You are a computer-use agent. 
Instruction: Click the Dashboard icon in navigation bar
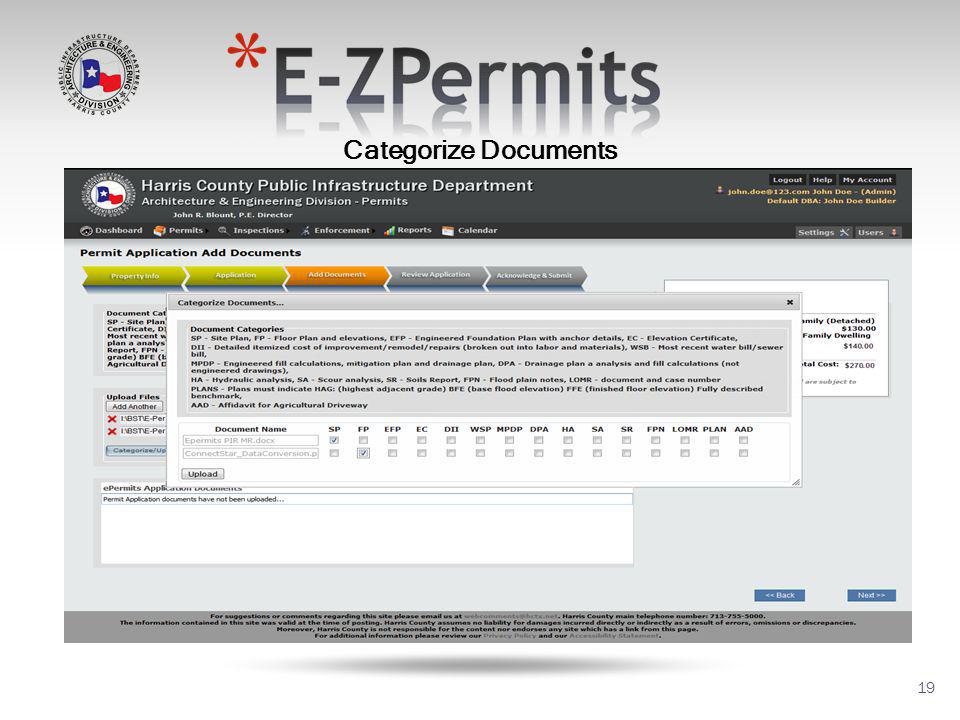(86, 231)
